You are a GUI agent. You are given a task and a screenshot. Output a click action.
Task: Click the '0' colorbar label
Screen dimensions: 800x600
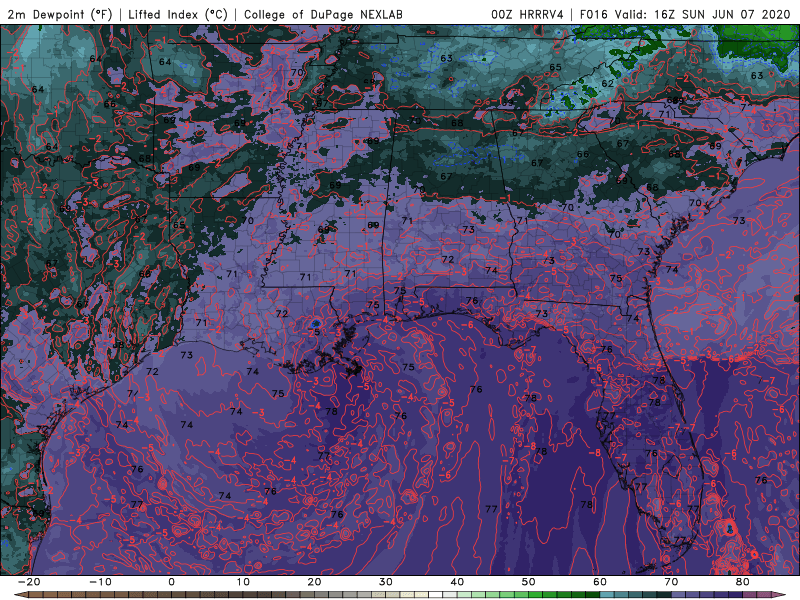pos(171,582)
